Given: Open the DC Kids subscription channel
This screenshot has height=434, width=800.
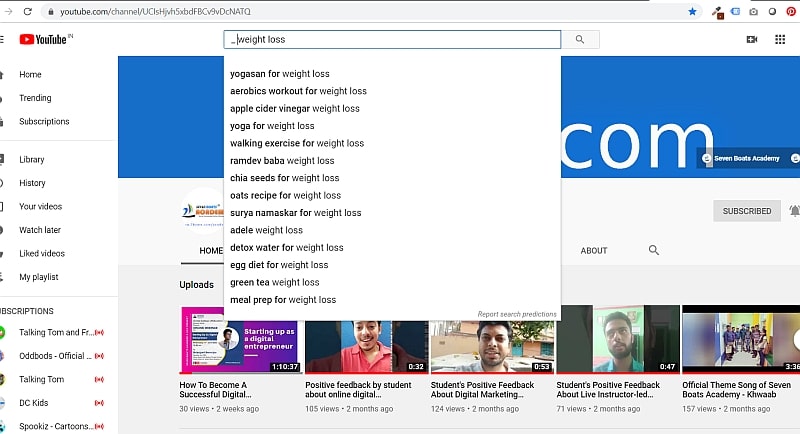Looking at the screenshot, I should tap(34, 402).
